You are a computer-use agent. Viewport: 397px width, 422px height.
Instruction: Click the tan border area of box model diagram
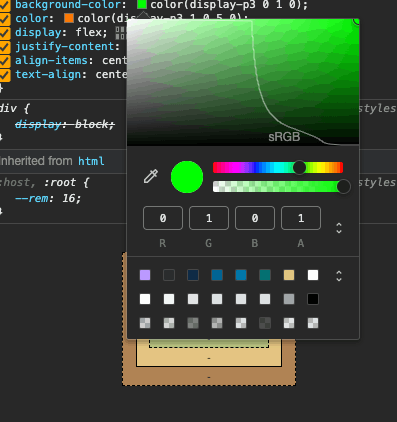209,358
